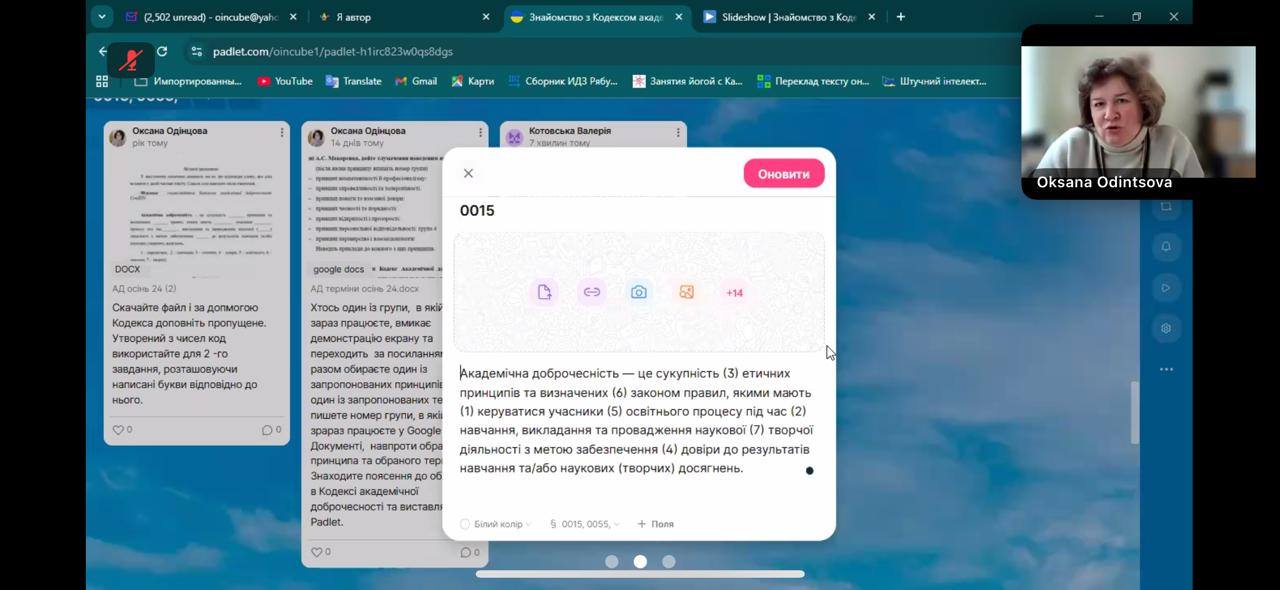Open the three-dot menu in right sidebar
1280x590 pixels.
pyautogui.click(x=1166, y=369)
